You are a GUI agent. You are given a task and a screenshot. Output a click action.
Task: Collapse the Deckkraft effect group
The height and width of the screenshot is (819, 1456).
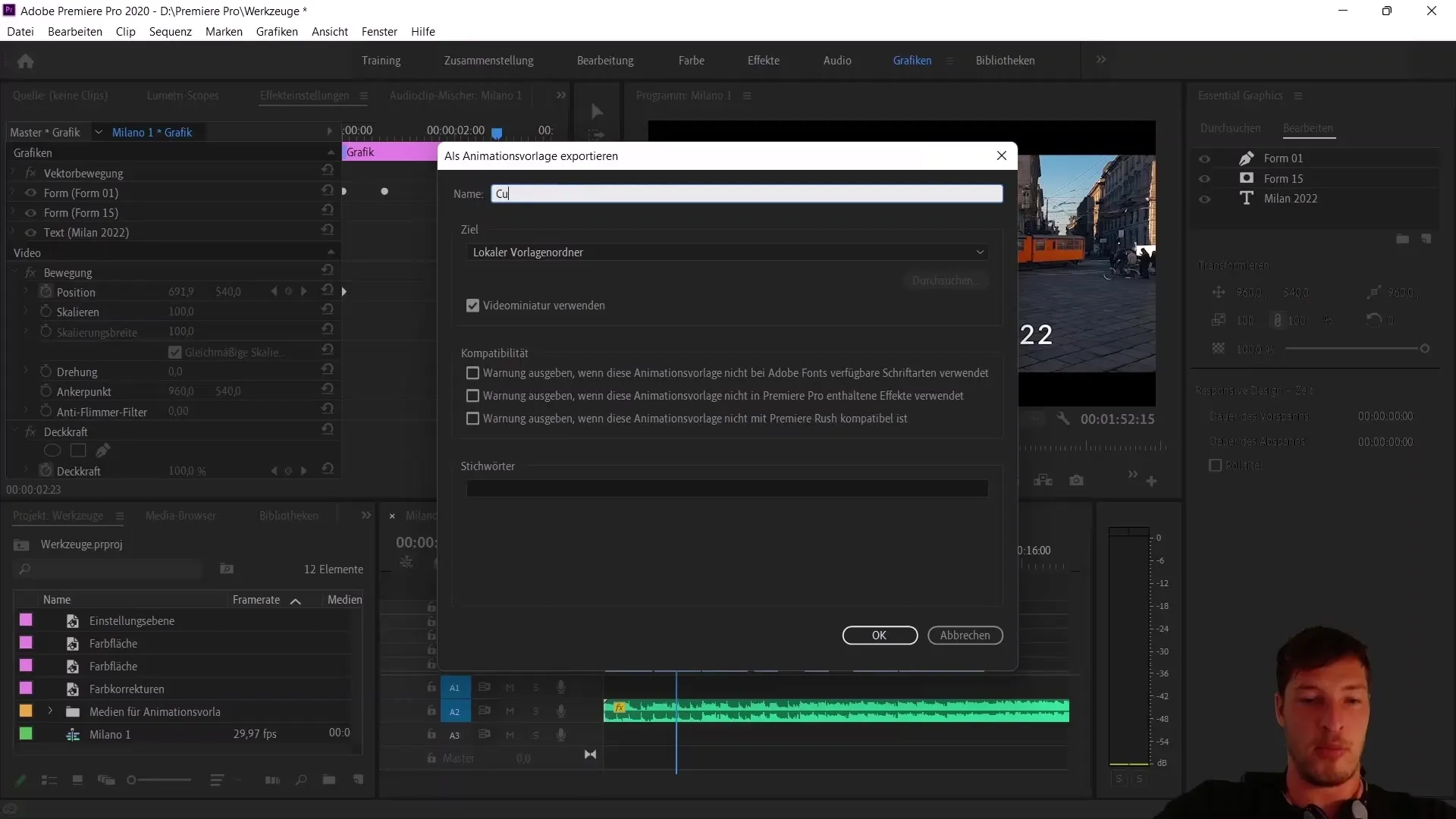click(x=14, y=431)
